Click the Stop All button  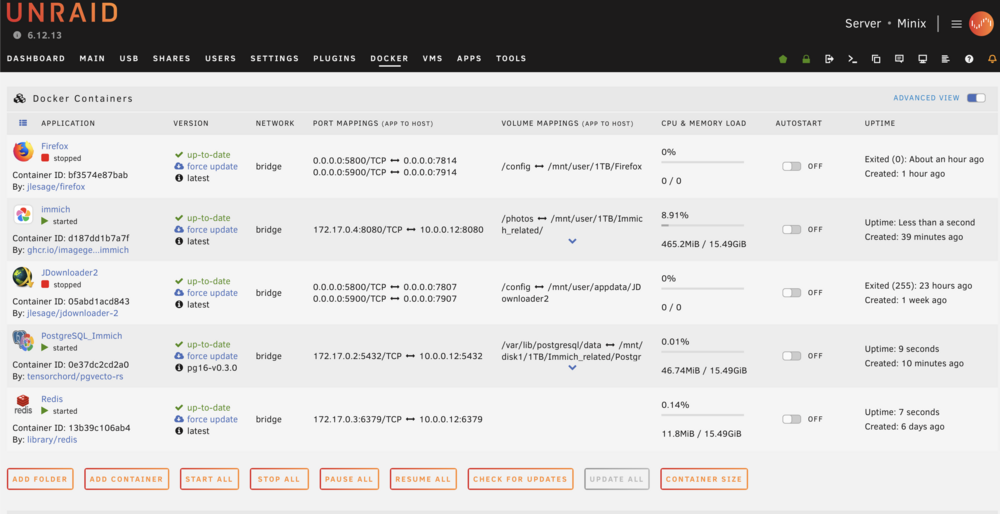pos(279,479)
